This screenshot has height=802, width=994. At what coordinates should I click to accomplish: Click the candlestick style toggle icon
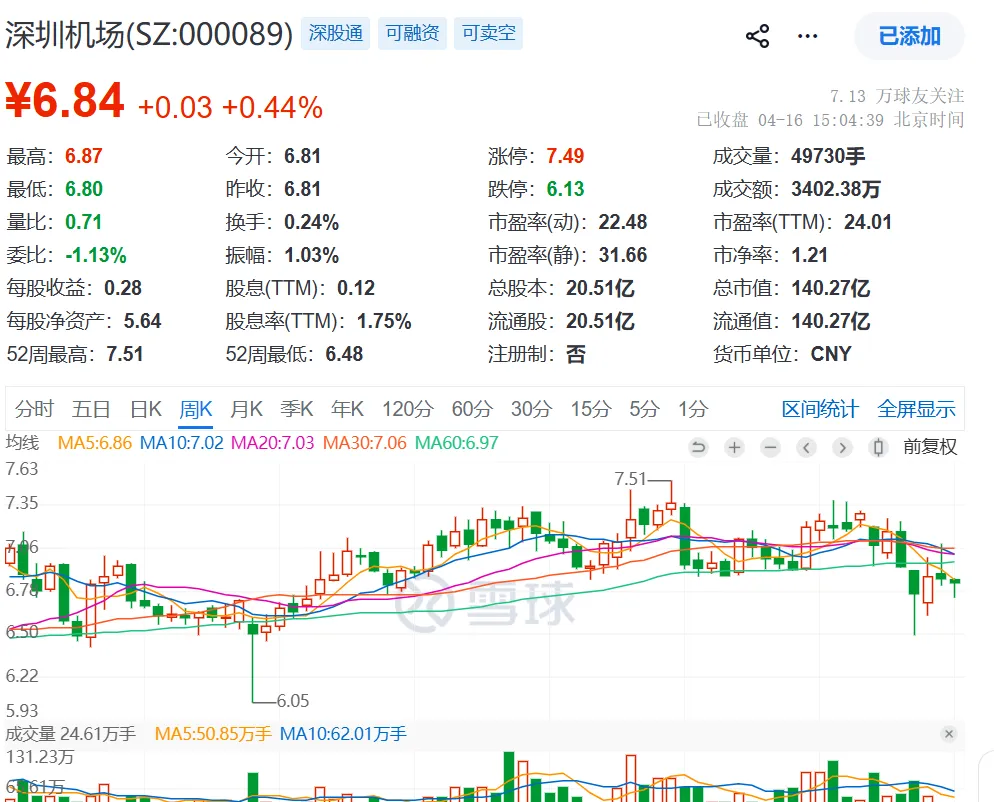pos(878,448)
